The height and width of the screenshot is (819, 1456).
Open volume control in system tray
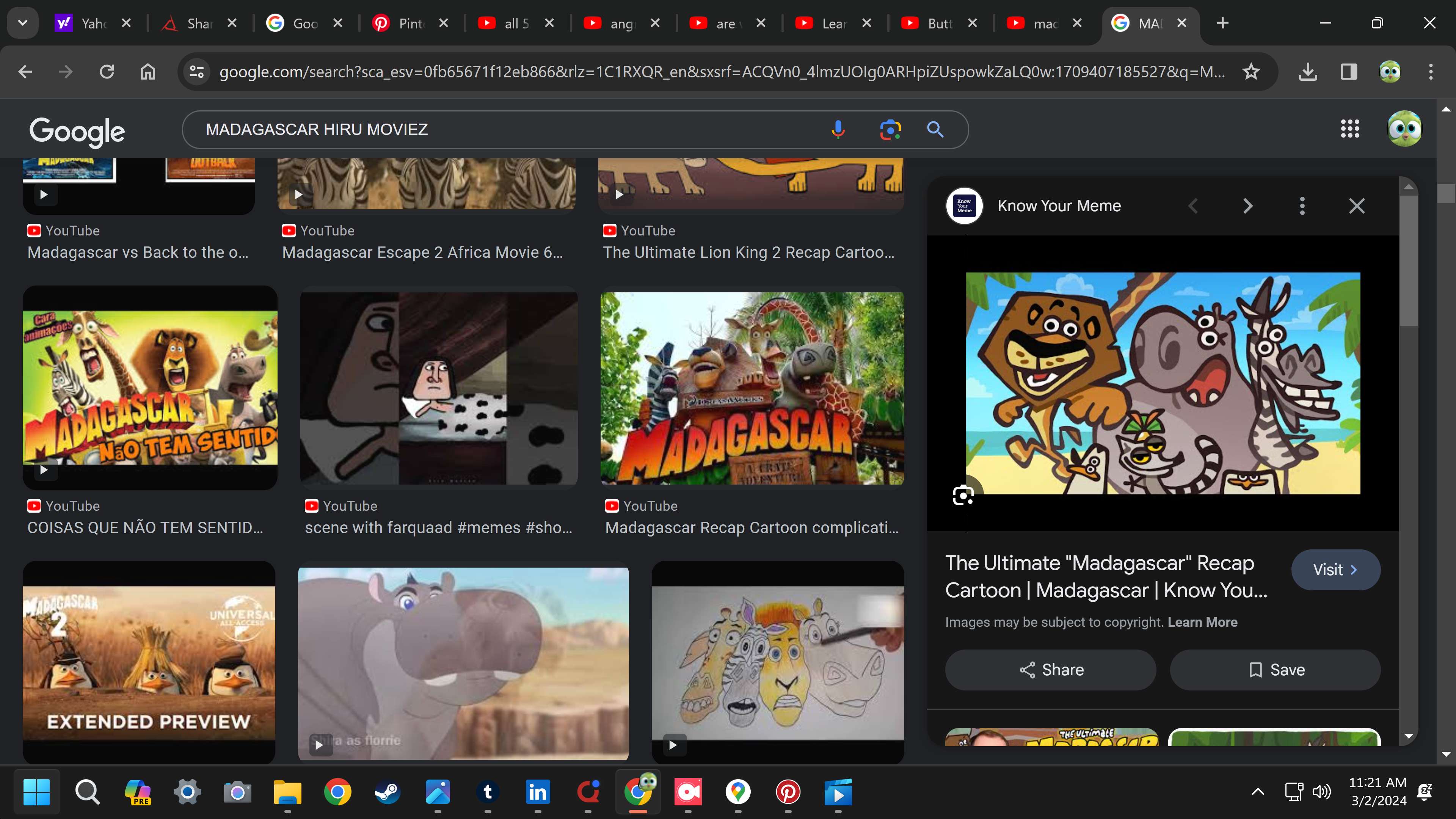(1321, 791)
